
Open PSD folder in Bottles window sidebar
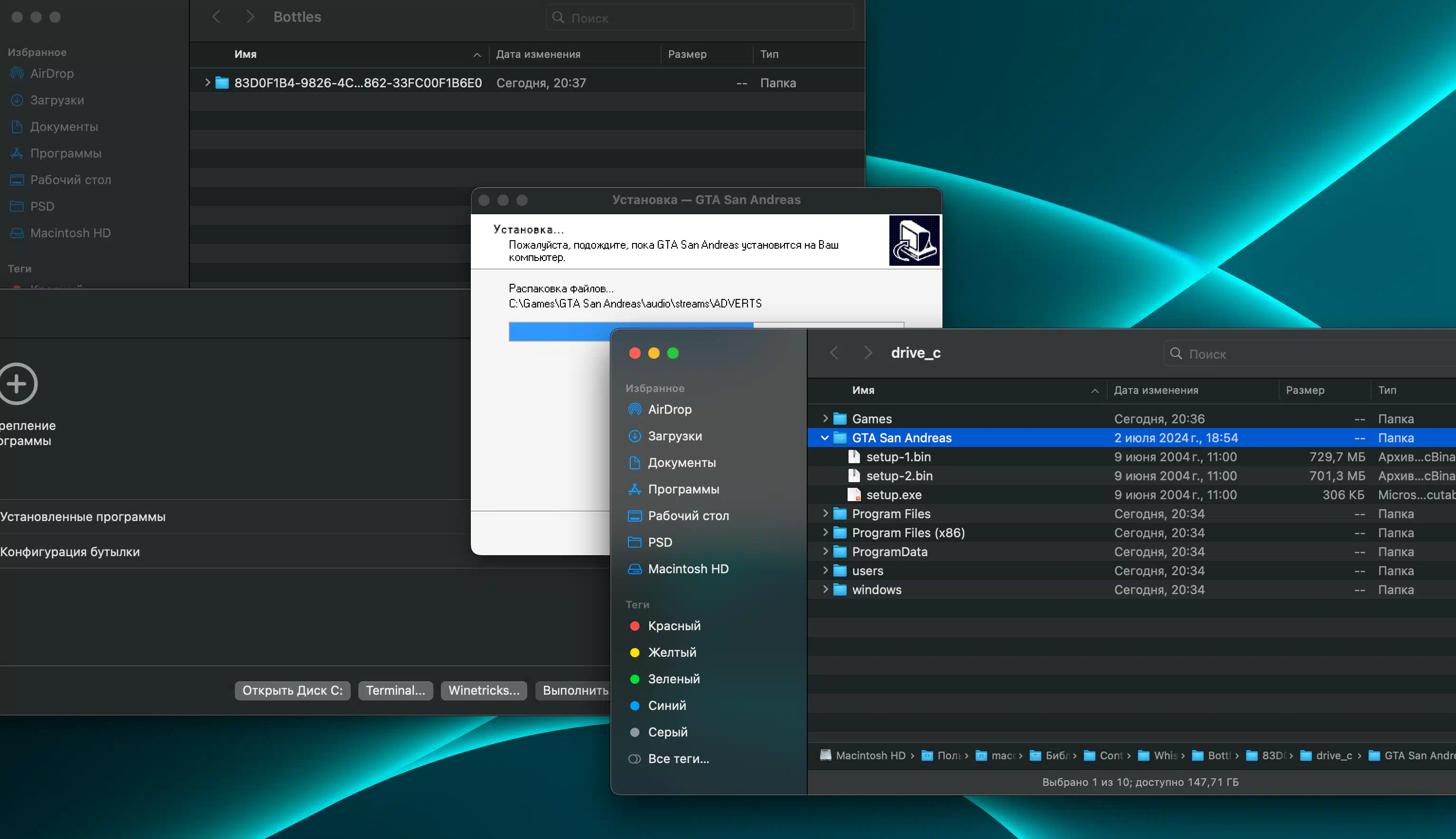click(x=32, y=206)
